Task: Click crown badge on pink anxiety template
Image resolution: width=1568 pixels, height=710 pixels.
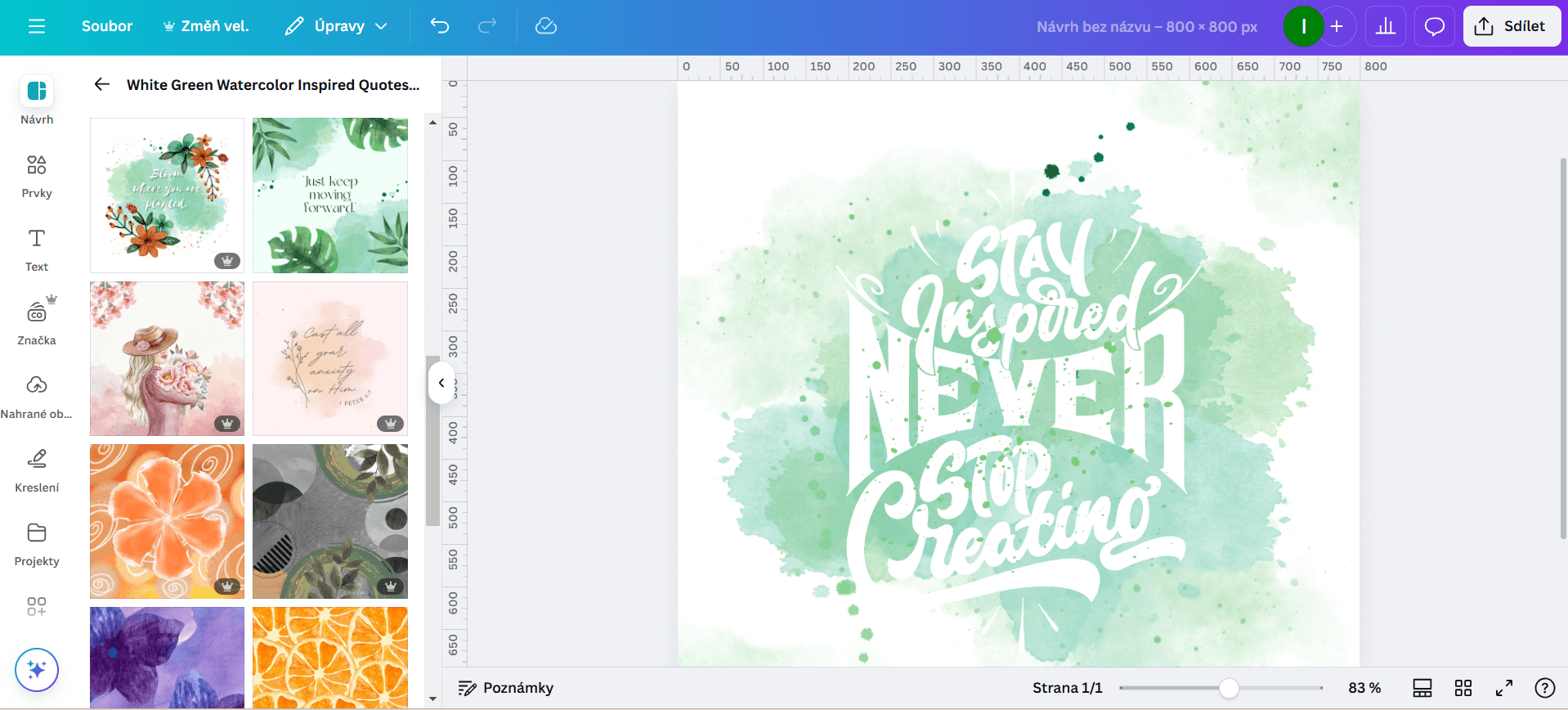Action: click(x=390, y=424)
